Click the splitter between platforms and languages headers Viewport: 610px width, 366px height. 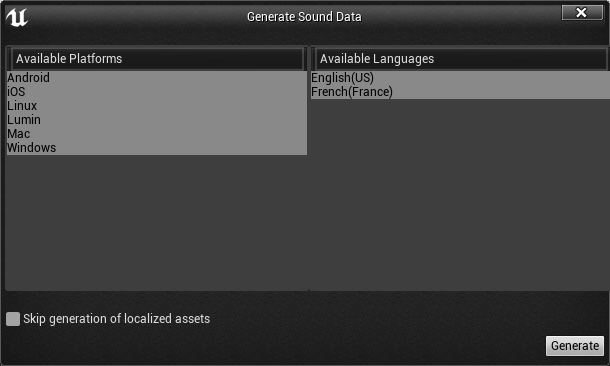pos(309,59)
